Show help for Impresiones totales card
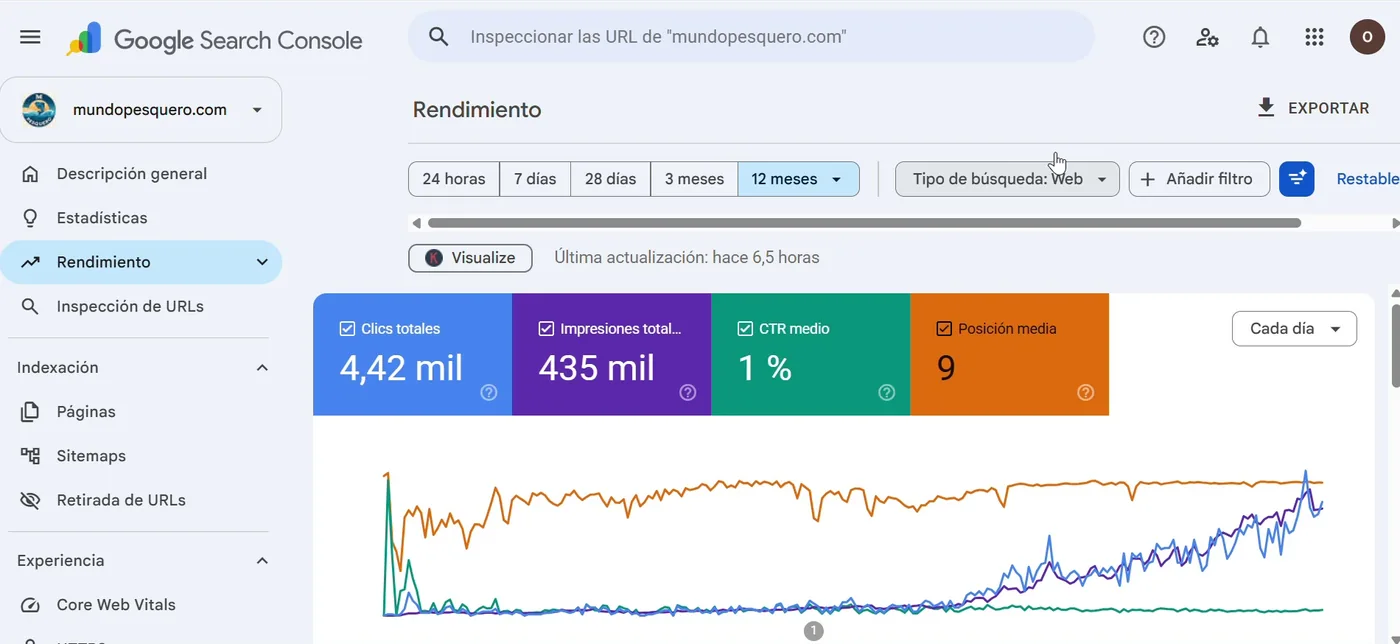Viewport: 1400px width, 644px height. point(688,393)
